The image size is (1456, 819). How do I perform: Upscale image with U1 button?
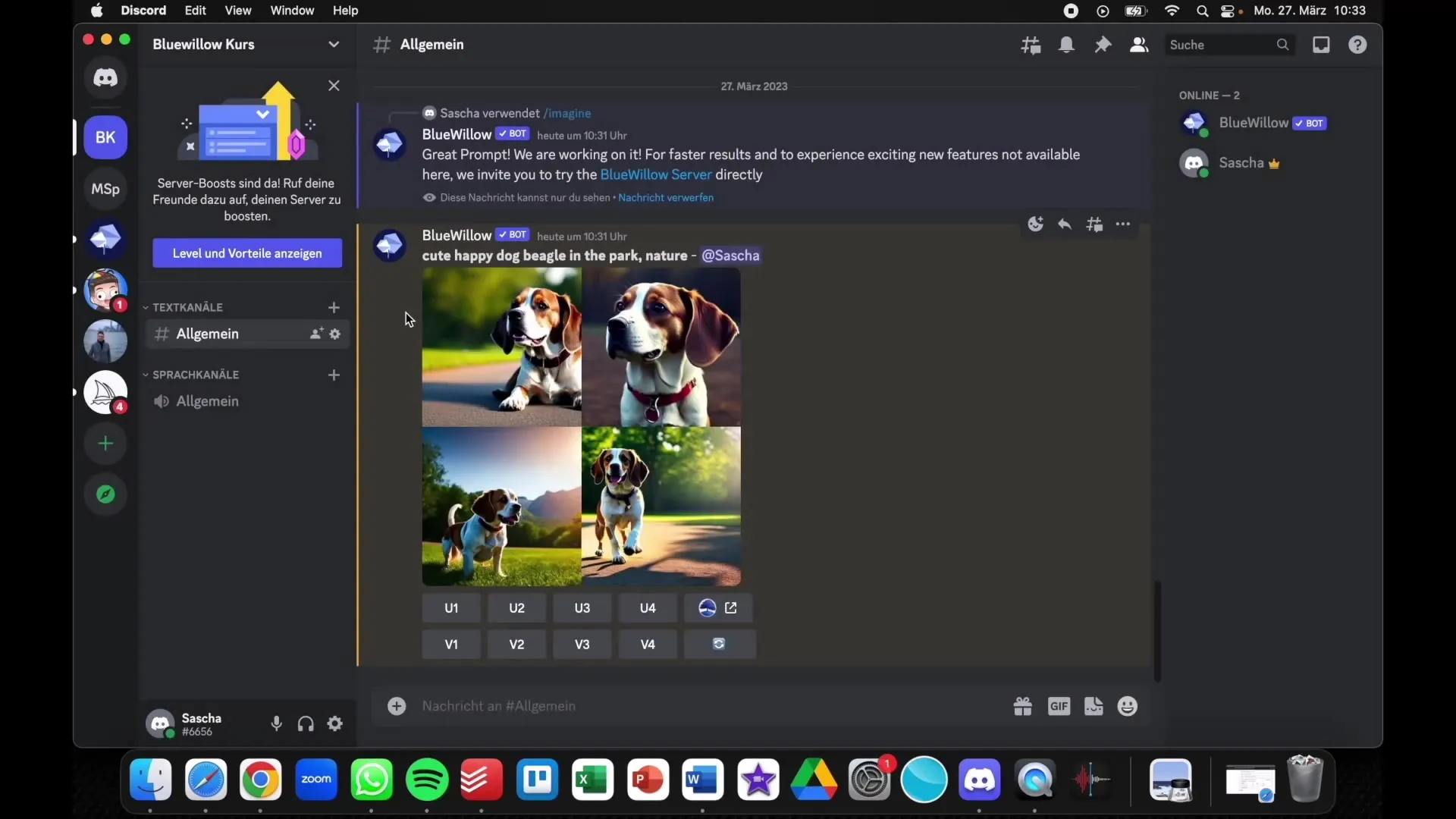(x=451, y=607)
